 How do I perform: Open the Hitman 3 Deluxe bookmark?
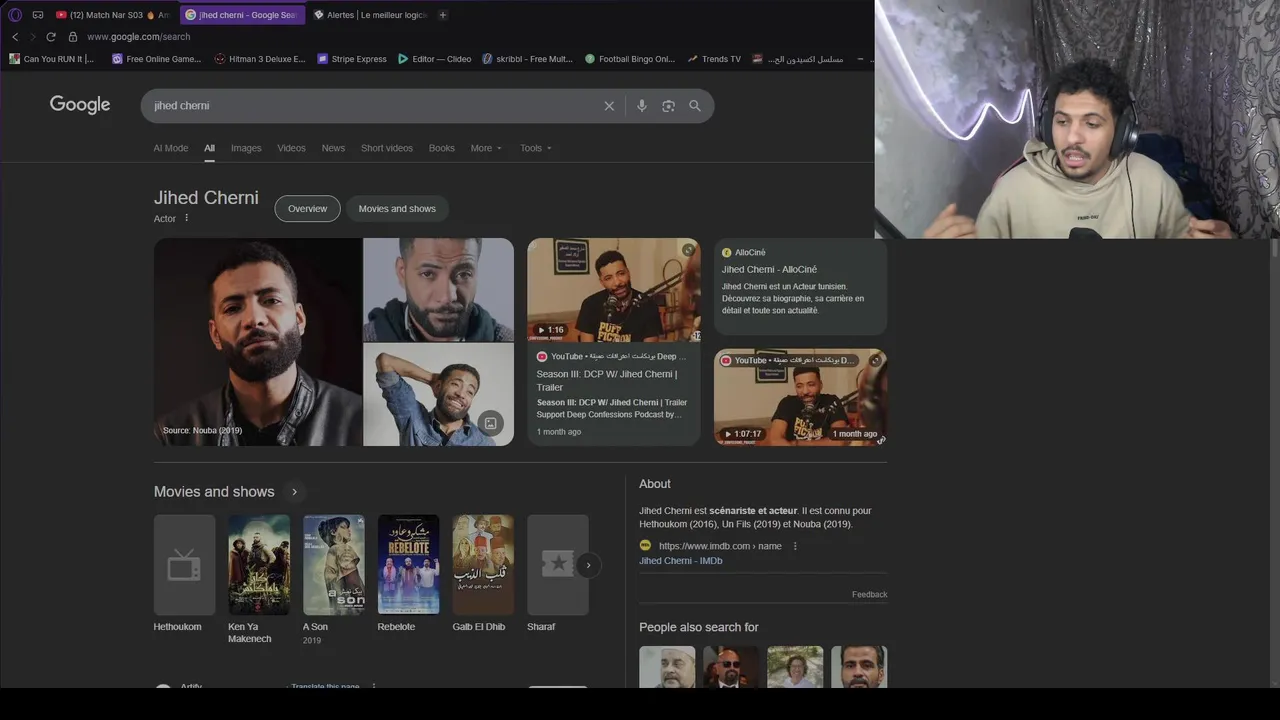[260, 59]
